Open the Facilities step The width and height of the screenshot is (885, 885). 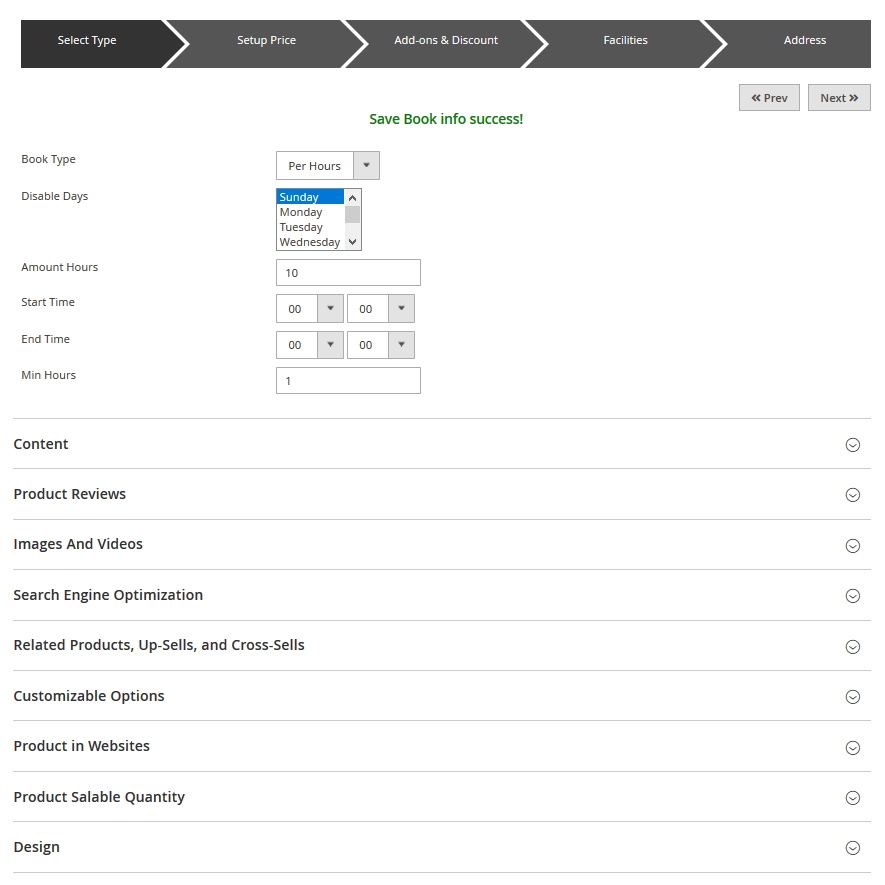coord(625,41)
